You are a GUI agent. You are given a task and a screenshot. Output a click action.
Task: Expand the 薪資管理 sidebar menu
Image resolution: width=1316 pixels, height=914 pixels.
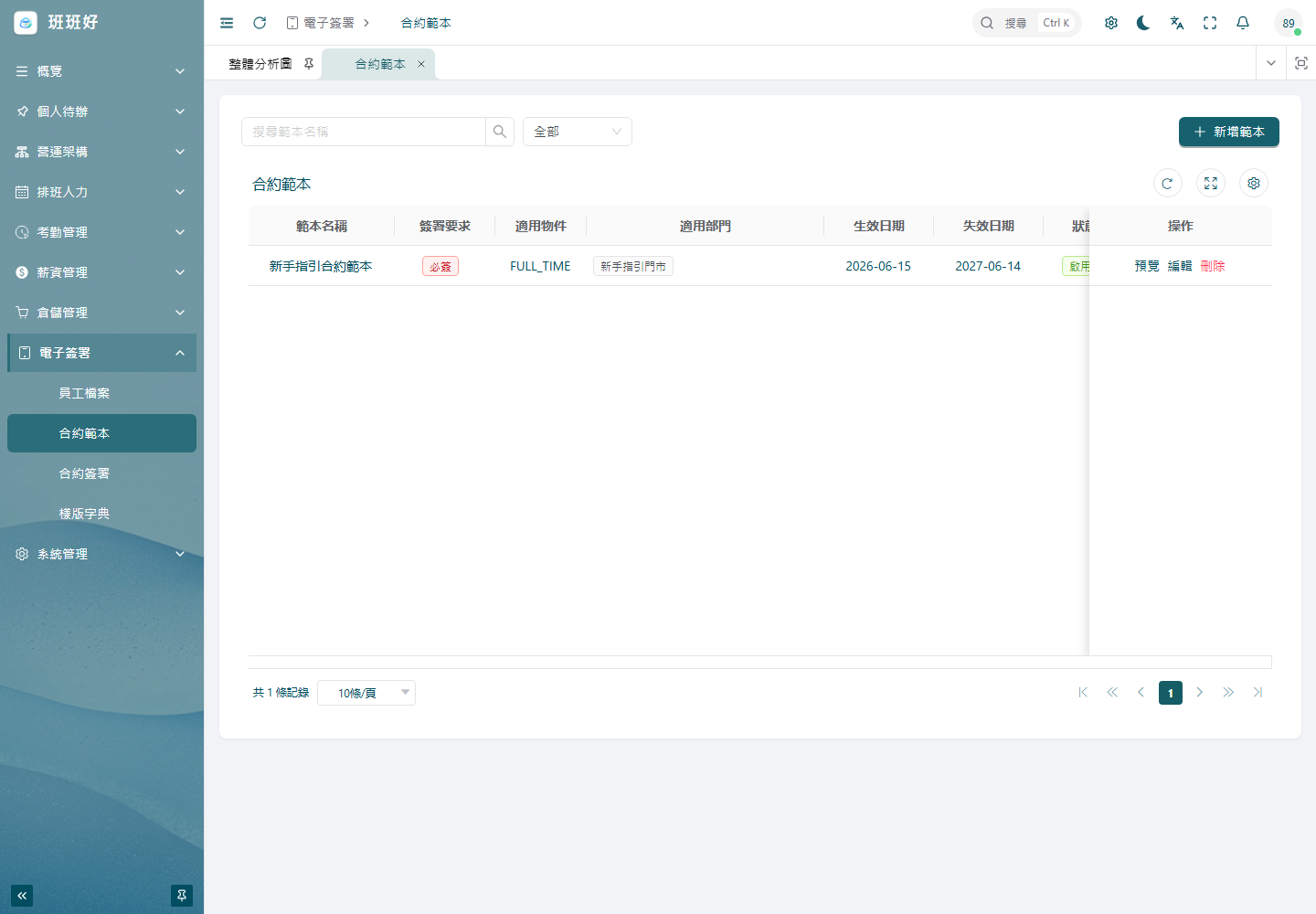click(x=101, y=272)
